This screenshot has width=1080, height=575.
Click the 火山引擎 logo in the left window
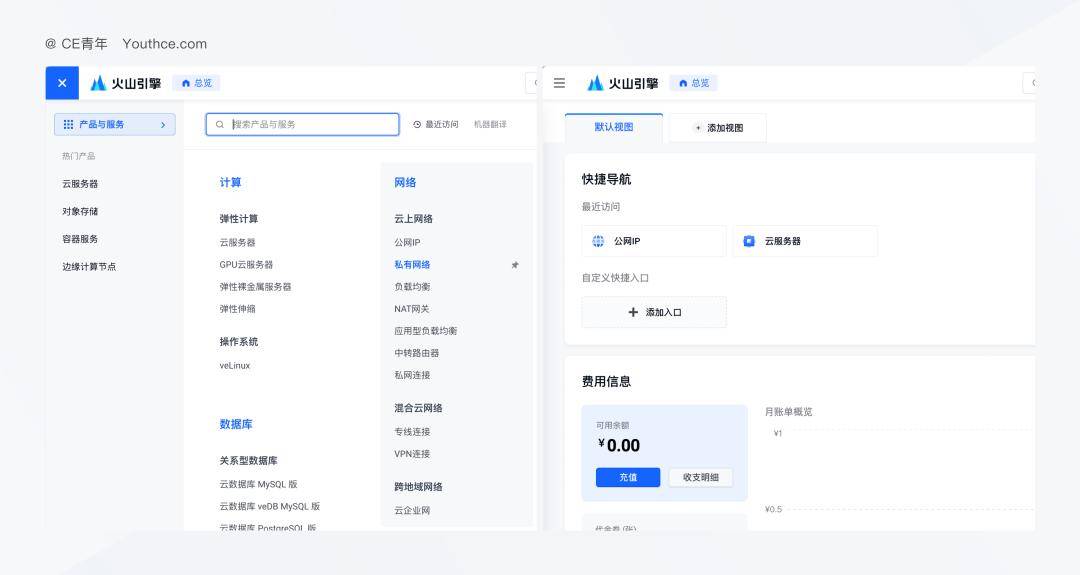126,83
